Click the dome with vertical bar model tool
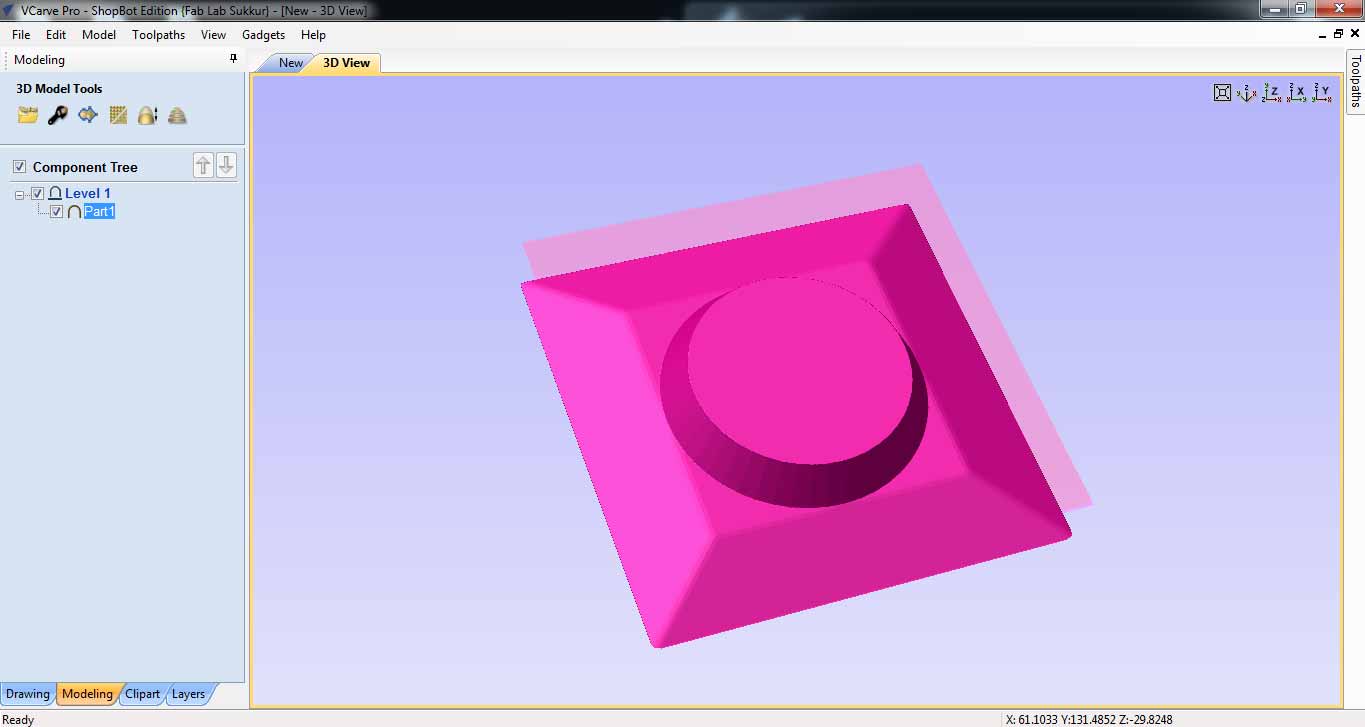This screenshot has width=1365, height=727. (148, 115)
